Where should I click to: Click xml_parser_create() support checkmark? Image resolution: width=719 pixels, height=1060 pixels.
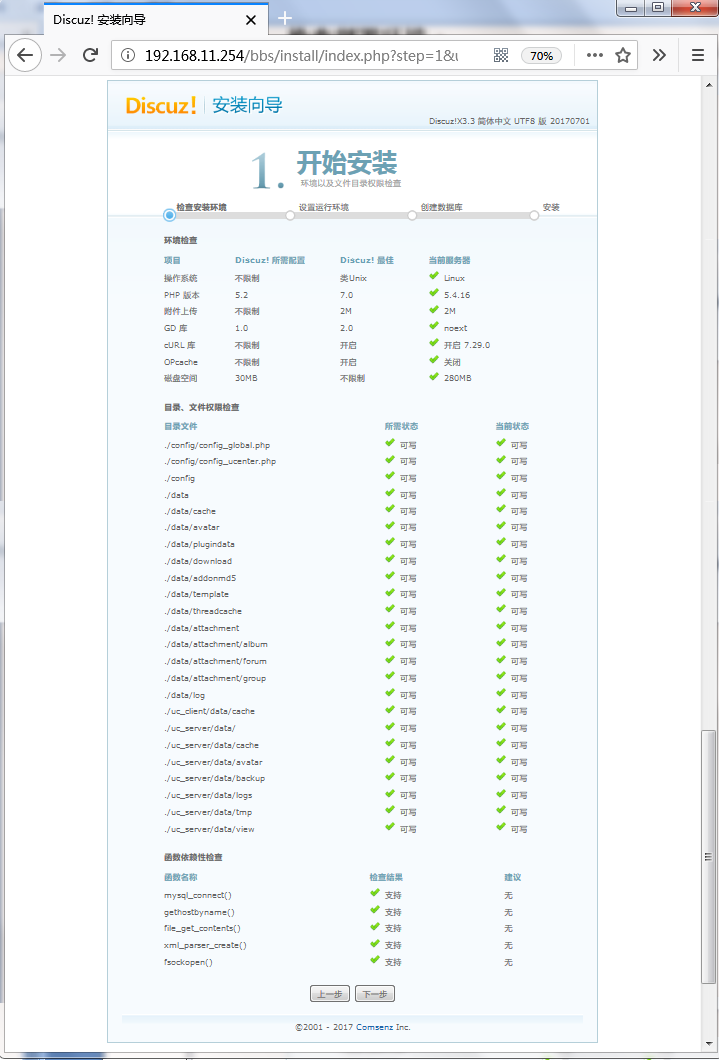375,943
